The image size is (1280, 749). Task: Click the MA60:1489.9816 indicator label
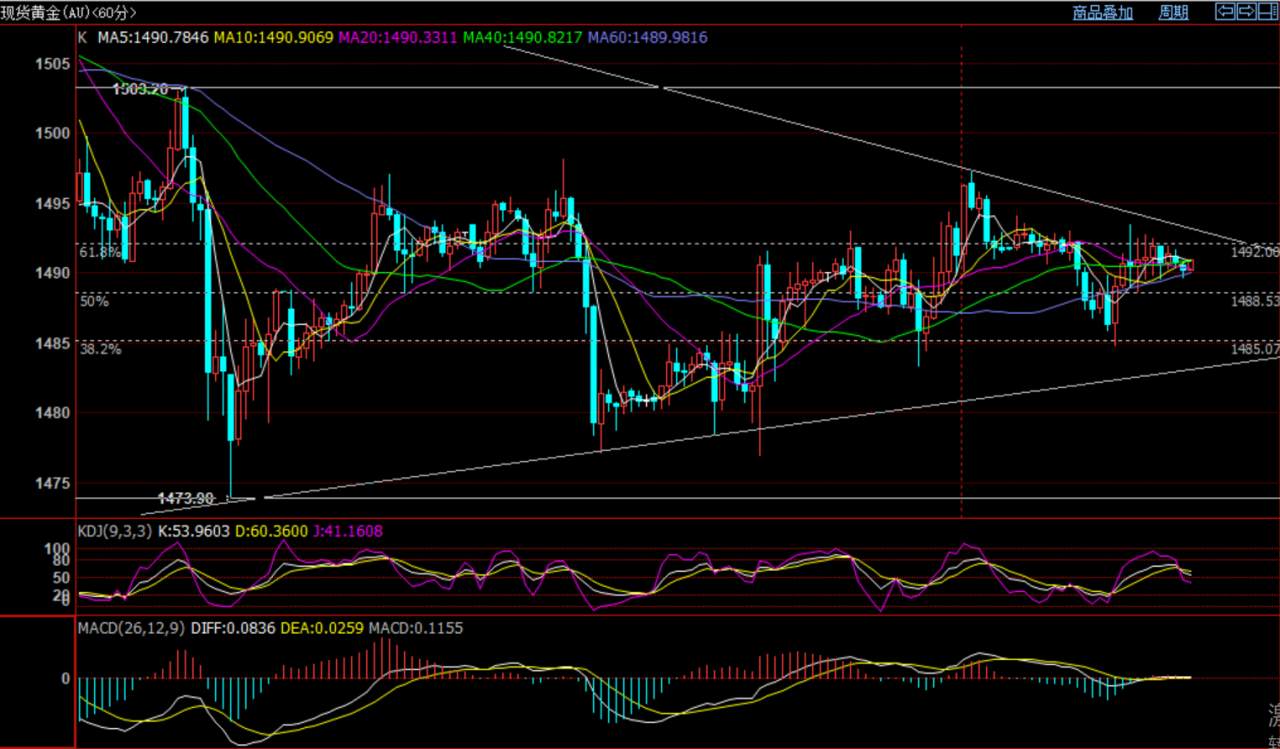pyautogui.click(x=648, y=38)
